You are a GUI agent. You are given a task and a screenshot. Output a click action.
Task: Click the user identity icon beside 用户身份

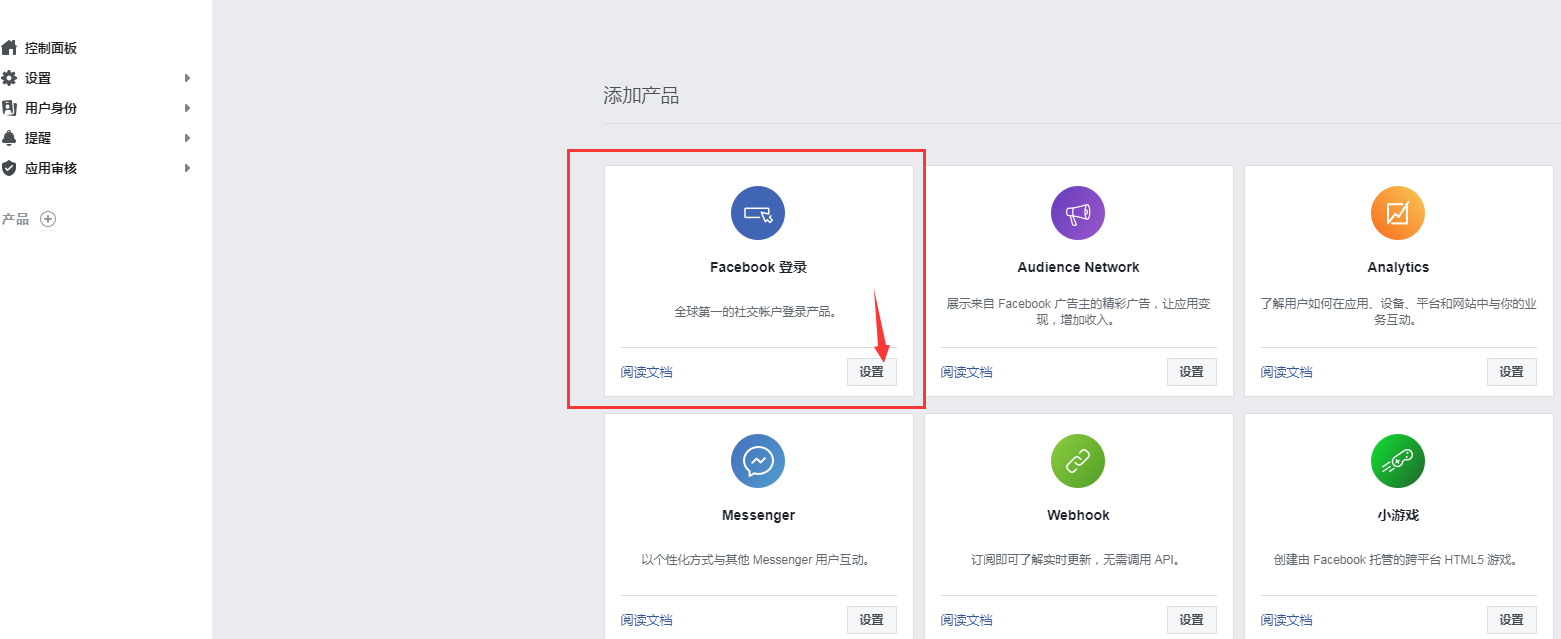(x=9, y=108)
